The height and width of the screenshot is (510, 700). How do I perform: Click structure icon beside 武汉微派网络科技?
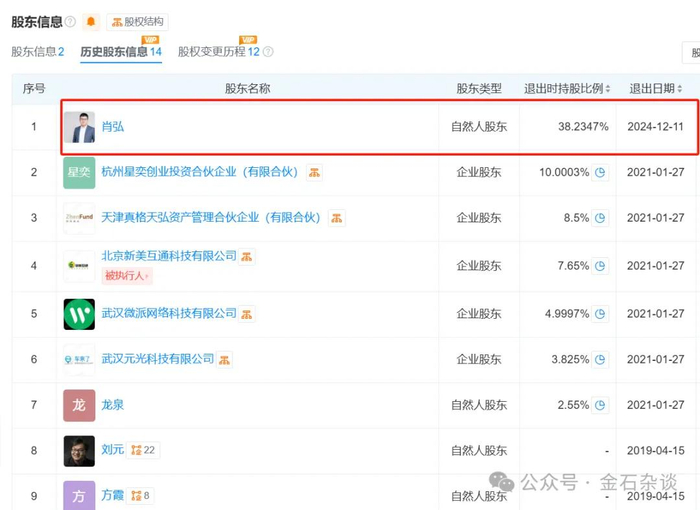tap(246, 314)
